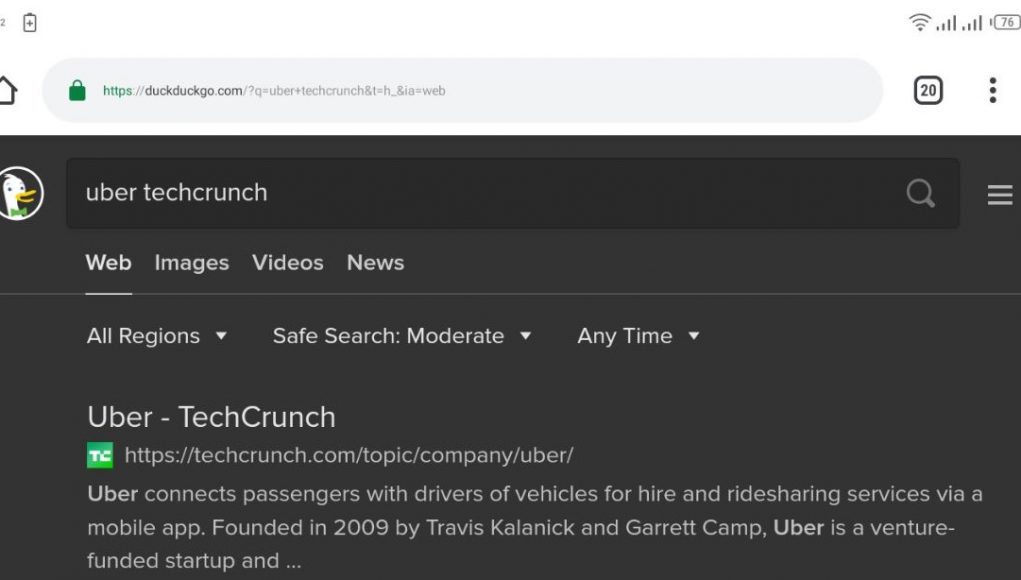
Task: Switch to the Images tab
Action: pyautogui.click(x=191, y=262)
